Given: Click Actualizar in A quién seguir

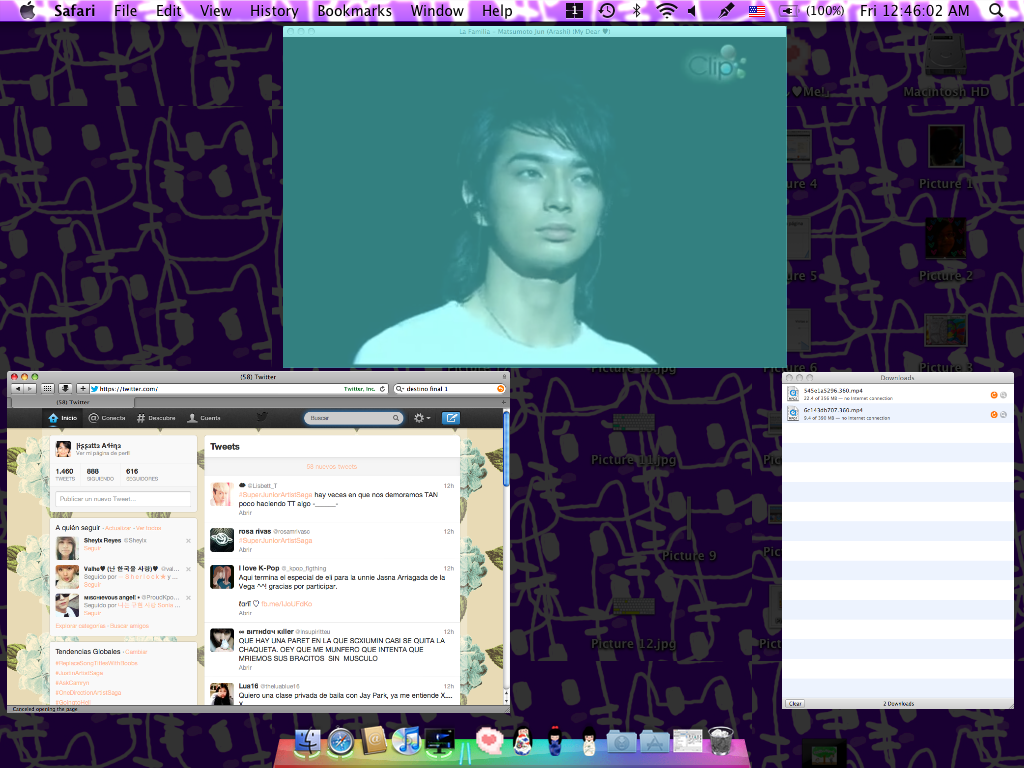Looking at the screenshot, I should coord(118,528).
